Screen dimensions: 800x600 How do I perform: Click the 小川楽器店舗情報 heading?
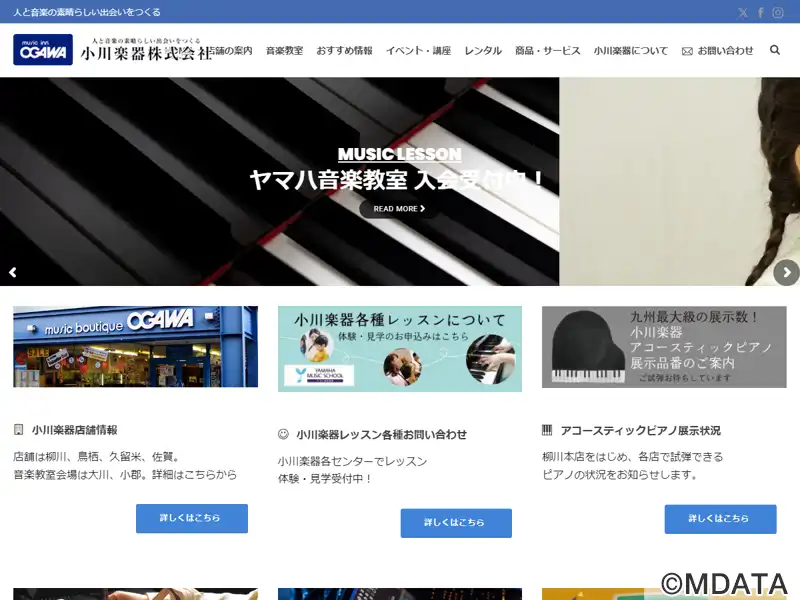(74, 430)
